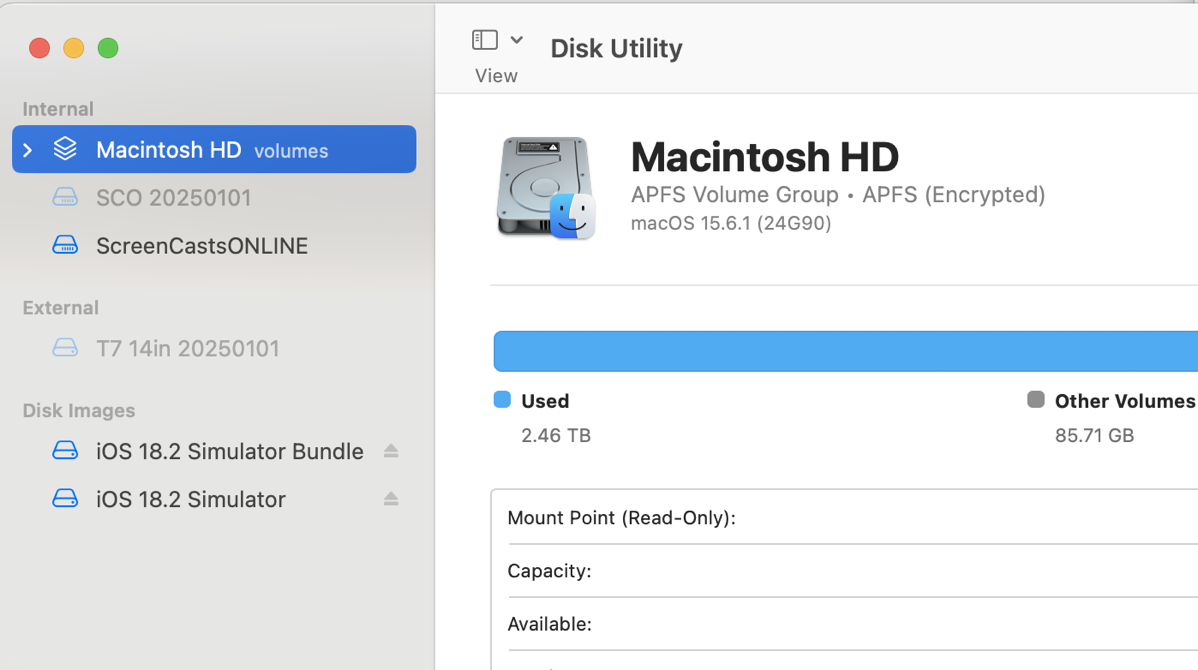1198x670 pixels.
Task: Eject the iOS 18.2 Simulator disk image
Action: coord(391,499)
